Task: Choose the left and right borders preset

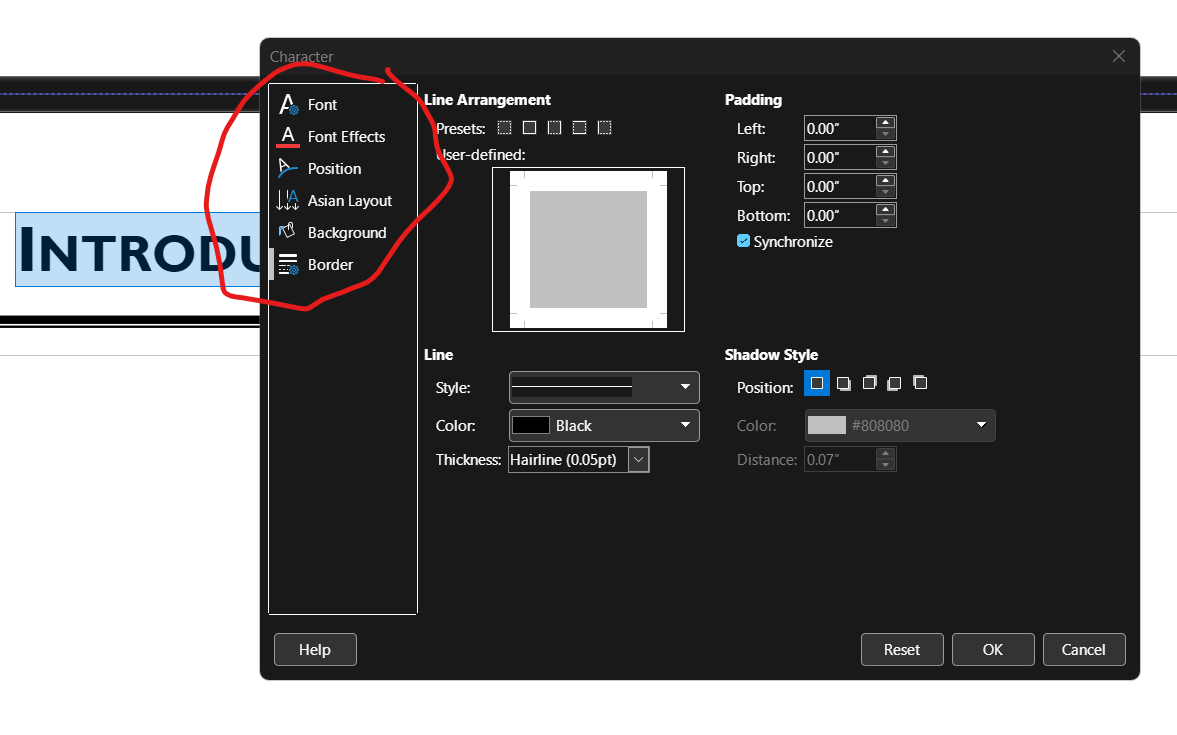Action: [554, 128]
